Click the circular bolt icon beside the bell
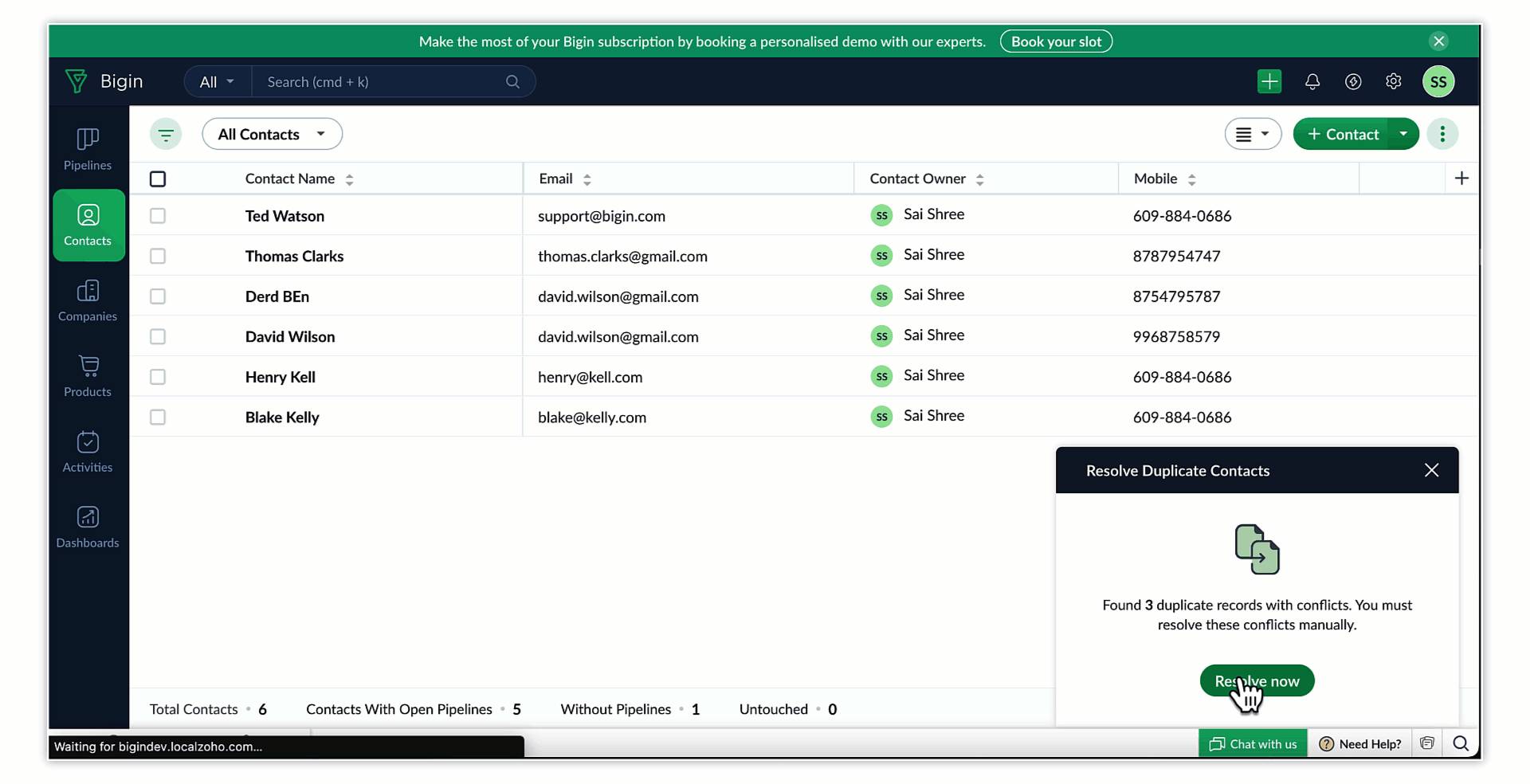The image size is (1530, 784). 1353,81
